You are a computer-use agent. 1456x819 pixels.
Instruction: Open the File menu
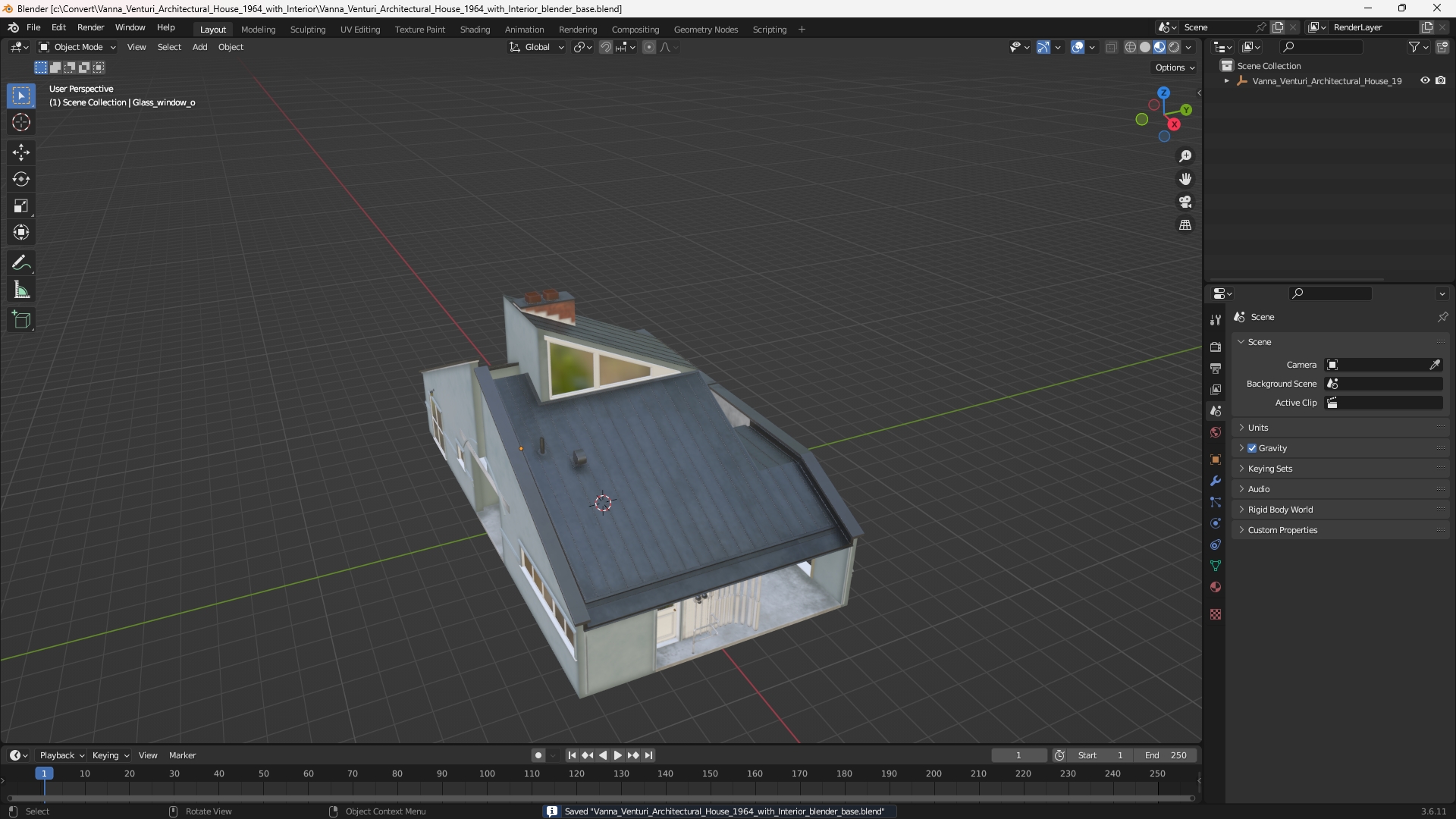point(33,27)
